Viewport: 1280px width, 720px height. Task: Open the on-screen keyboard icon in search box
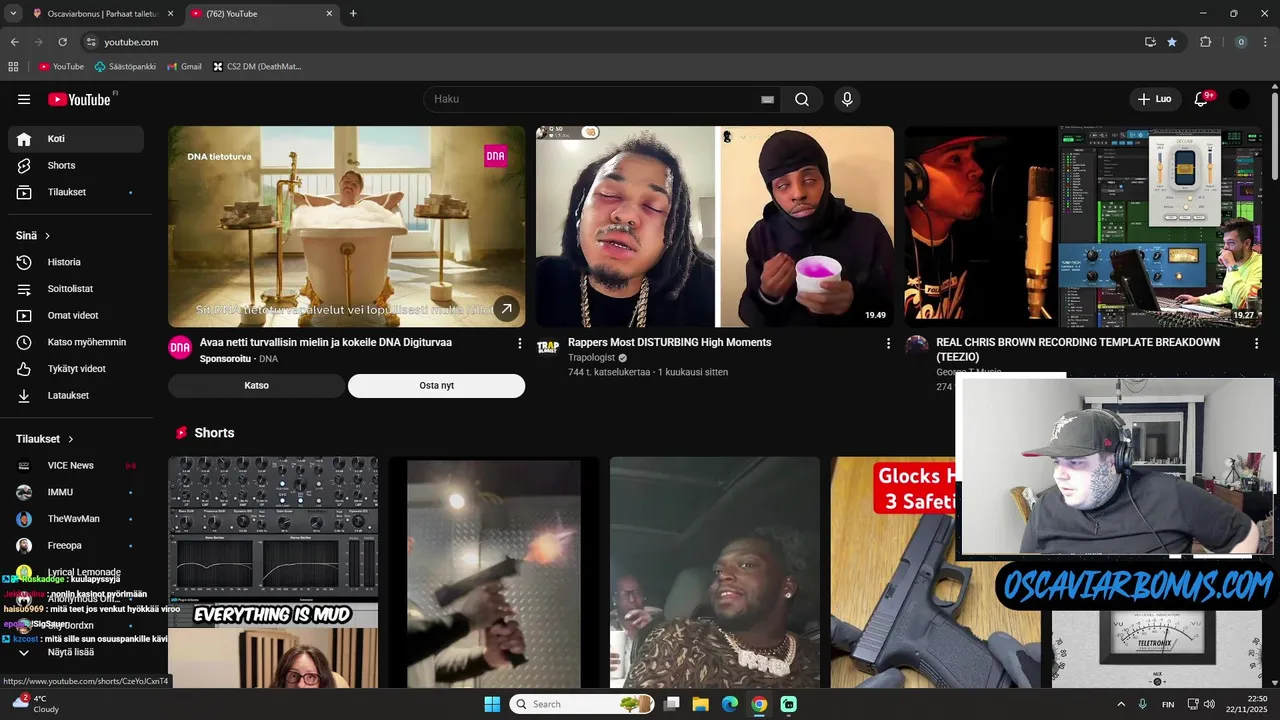coord(767,99)
